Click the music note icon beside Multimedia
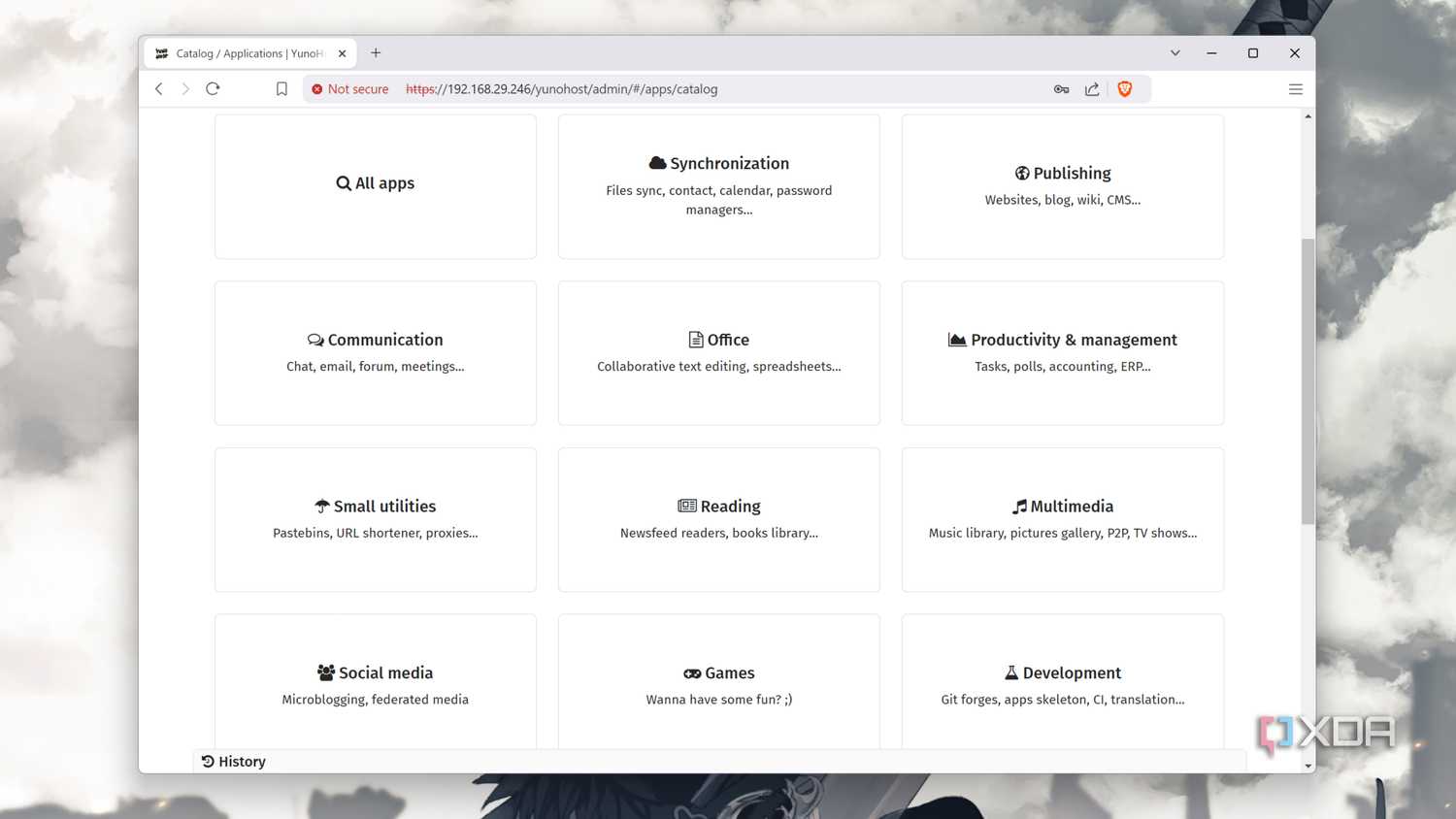Viewport: 1456px width, 819px height. (x=1019, y=507)
